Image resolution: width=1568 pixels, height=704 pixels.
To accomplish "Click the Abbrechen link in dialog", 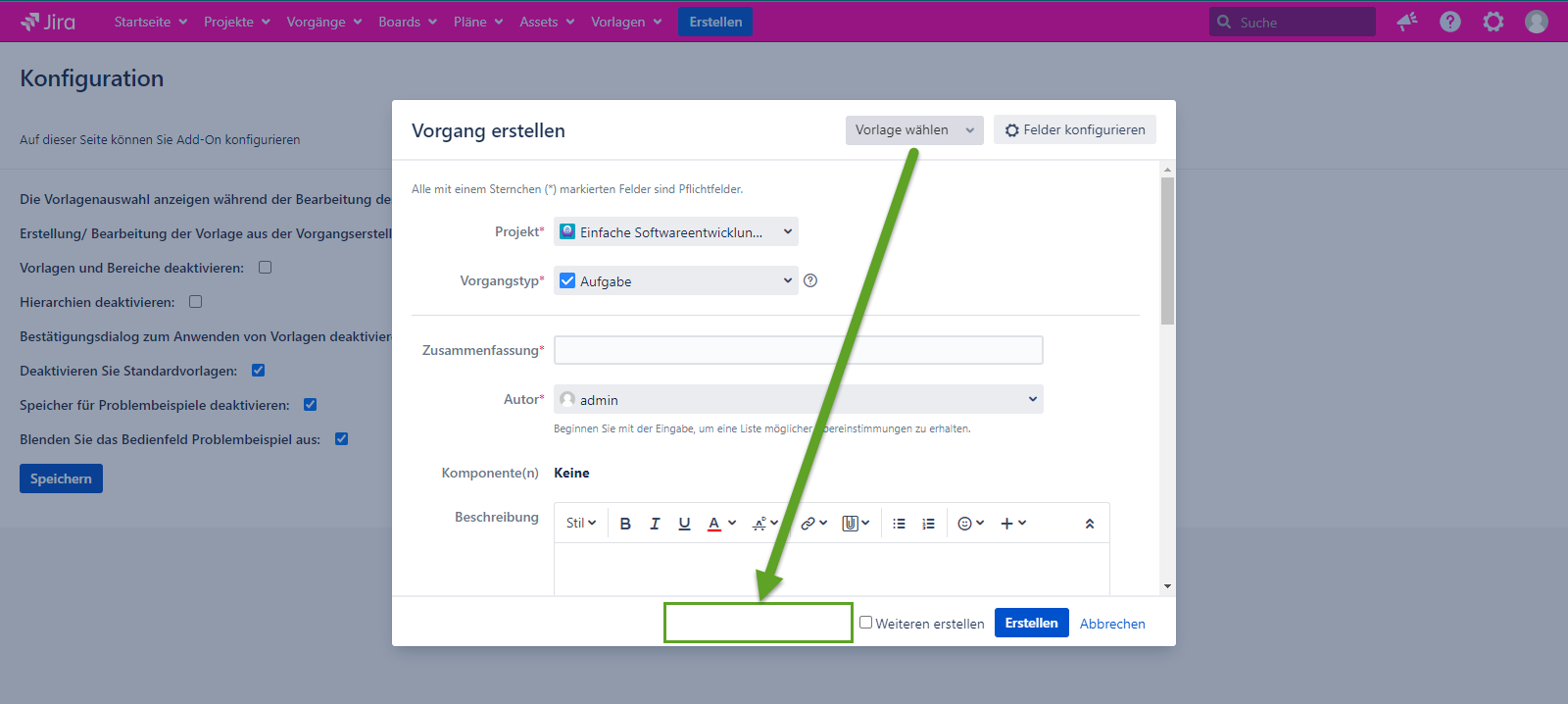I will pyautogui.click(x=1111, y=624).
